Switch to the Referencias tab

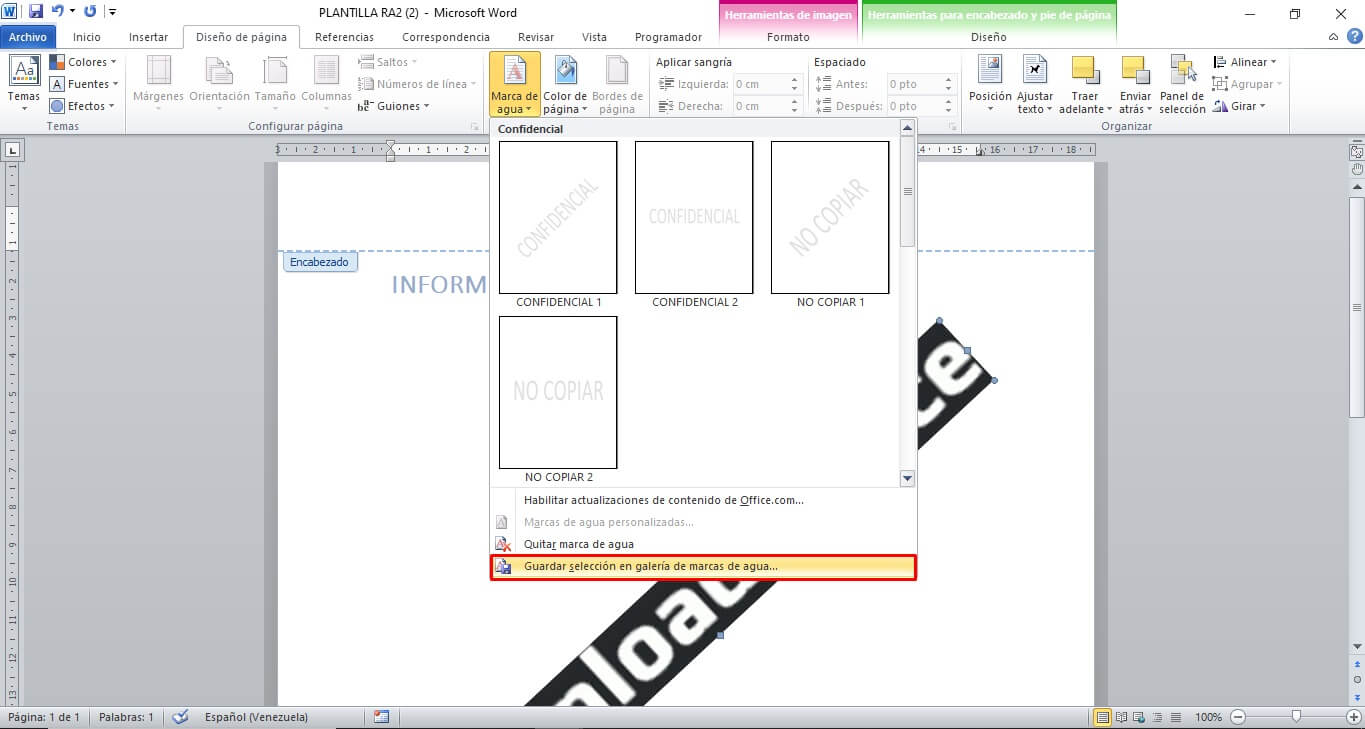pos(344,37)
